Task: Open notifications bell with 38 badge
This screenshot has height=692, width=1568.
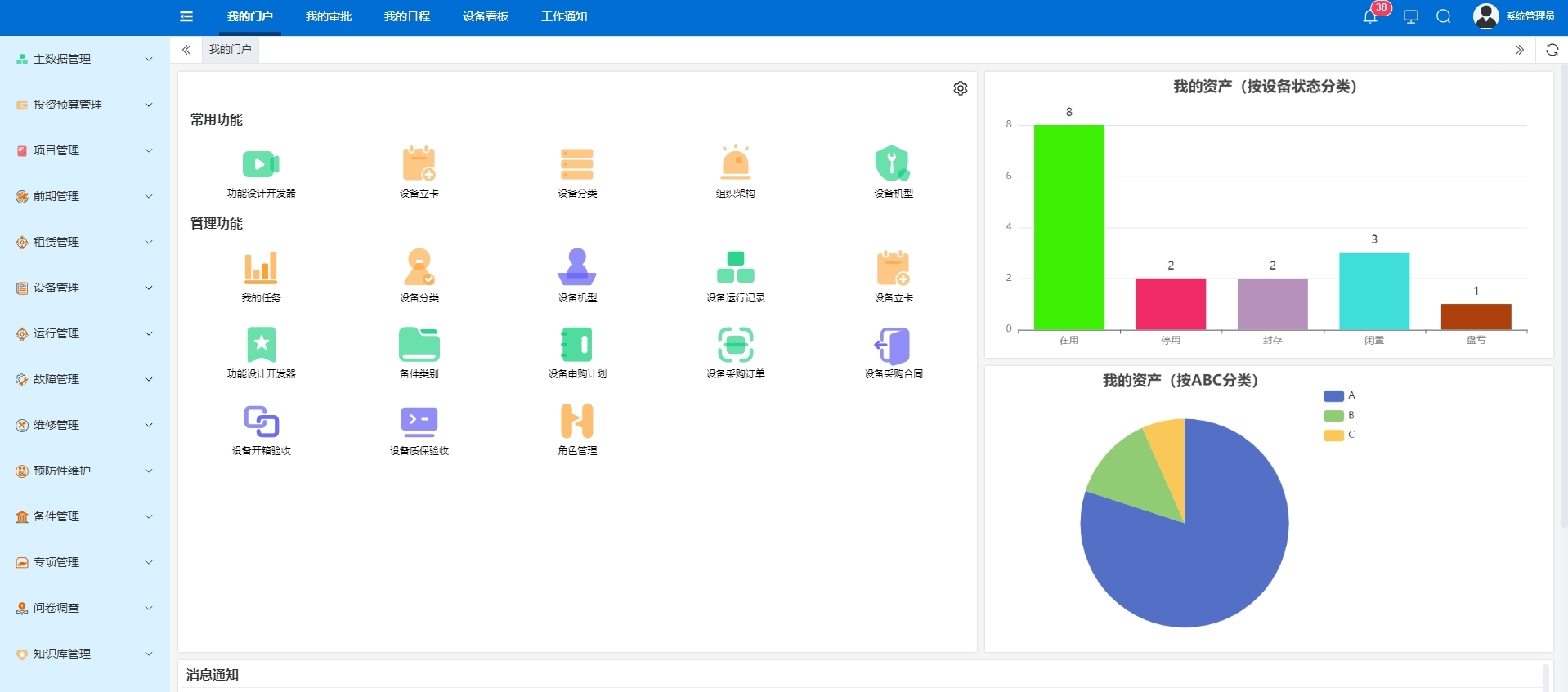Action: tap(1371, 16)
